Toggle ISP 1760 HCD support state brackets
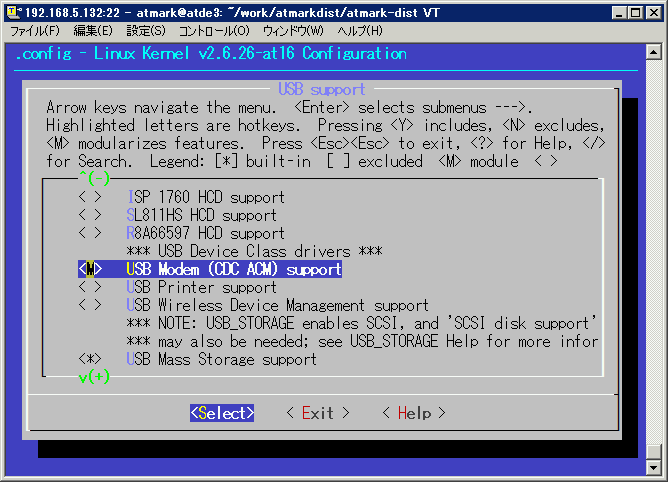 90,197
